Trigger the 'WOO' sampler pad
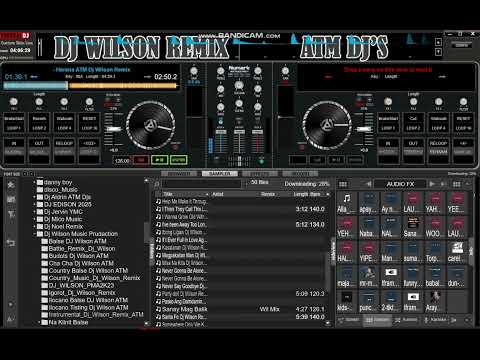This screenshot has width=480, height=360. [x=435, y=227]
